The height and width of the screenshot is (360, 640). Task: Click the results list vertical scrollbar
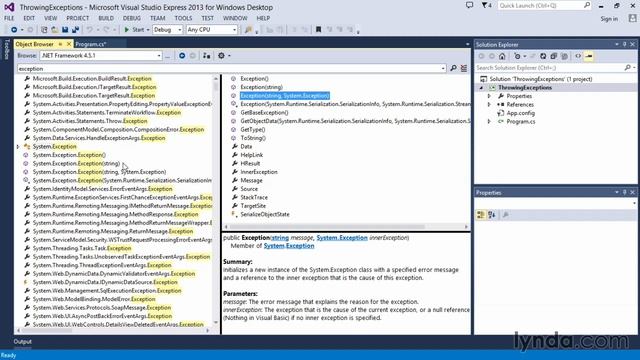point(216,200)
